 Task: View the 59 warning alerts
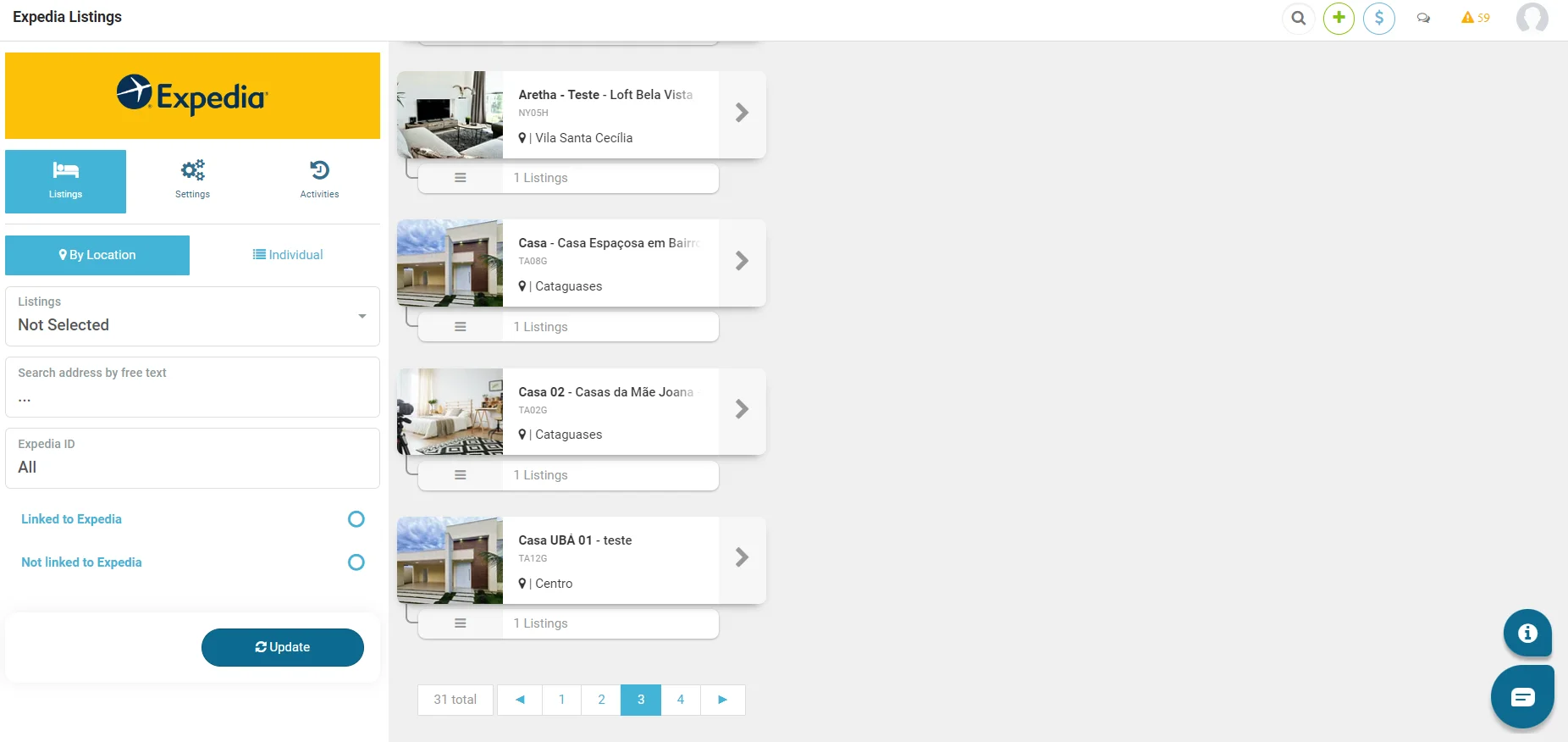1476,18
